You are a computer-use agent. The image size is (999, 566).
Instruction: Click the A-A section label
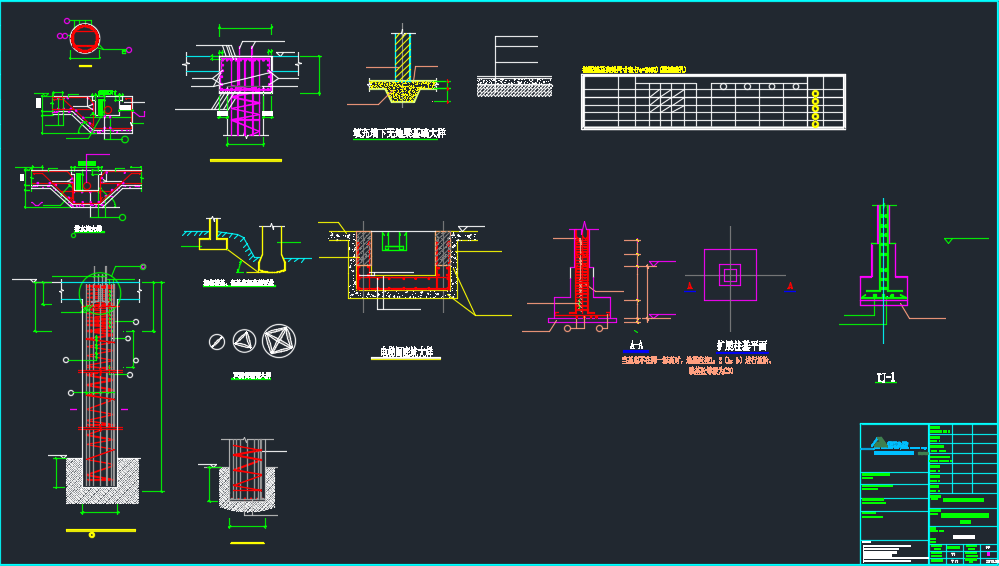click(x=636, y=345)
